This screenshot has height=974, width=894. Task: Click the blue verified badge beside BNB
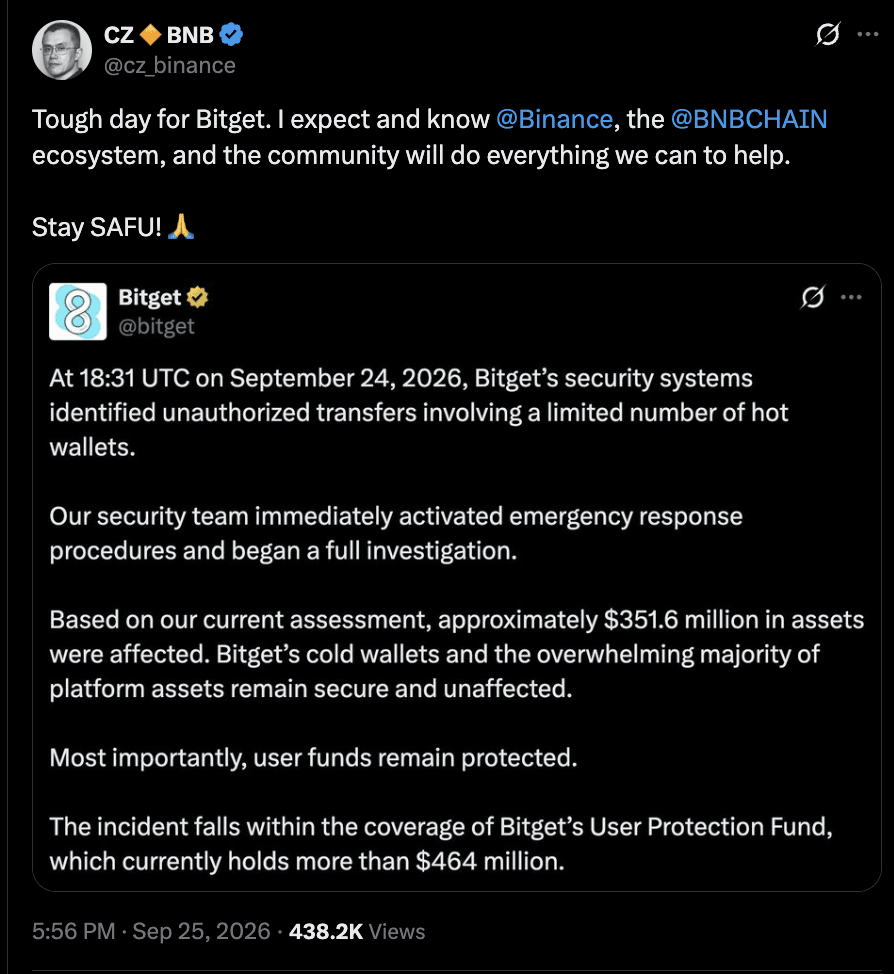(231, 35)
